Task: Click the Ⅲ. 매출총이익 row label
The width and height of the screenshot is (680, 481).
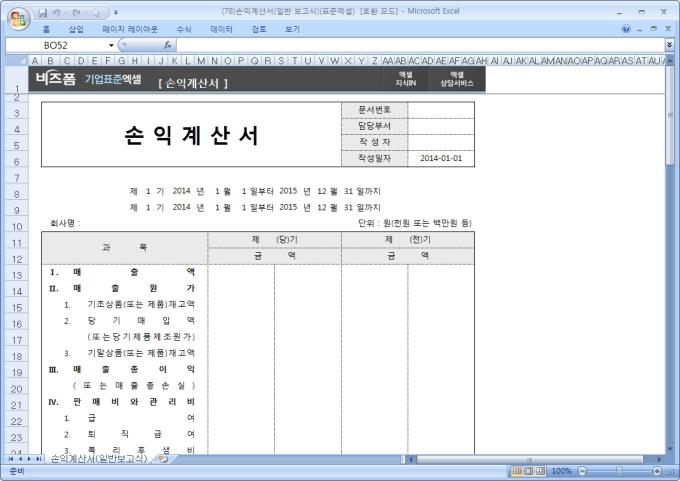Action: coord(122,370)
